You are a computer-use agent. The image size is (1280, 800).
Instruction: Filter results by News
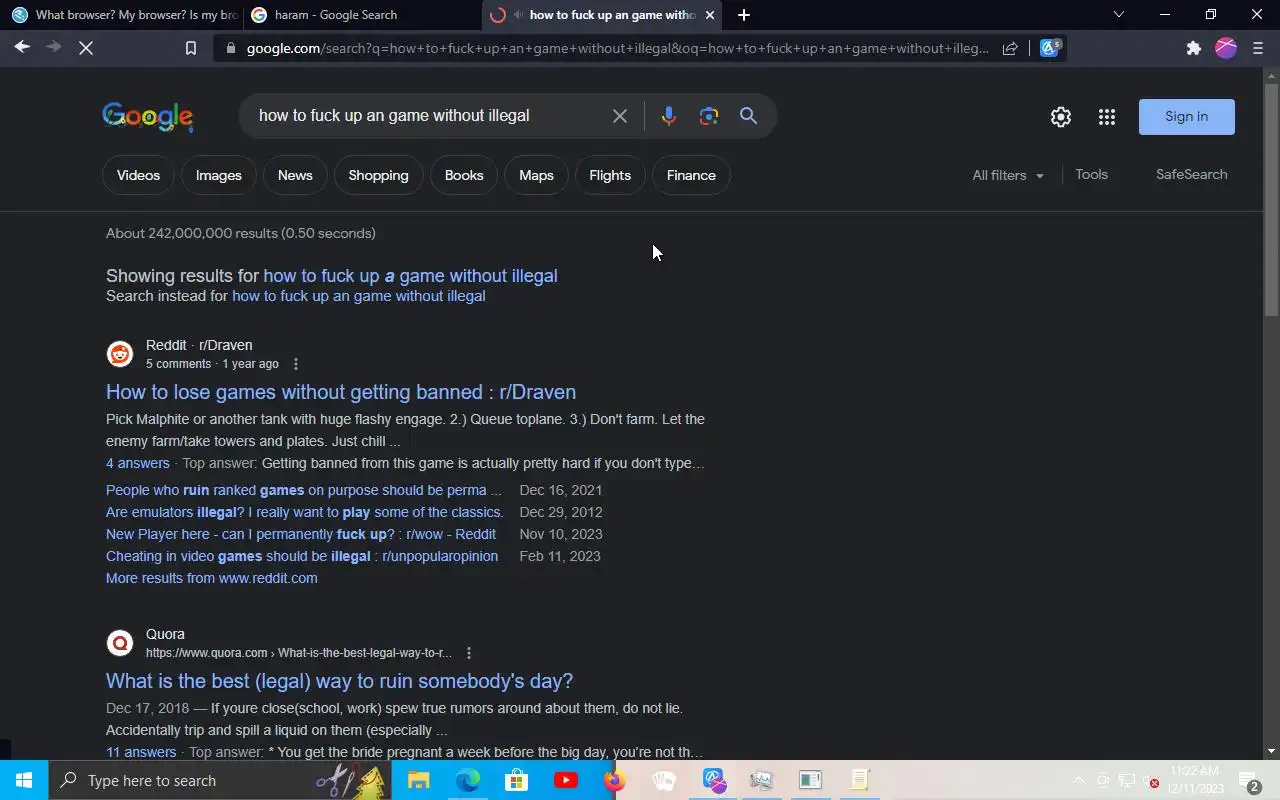point(295,175)
